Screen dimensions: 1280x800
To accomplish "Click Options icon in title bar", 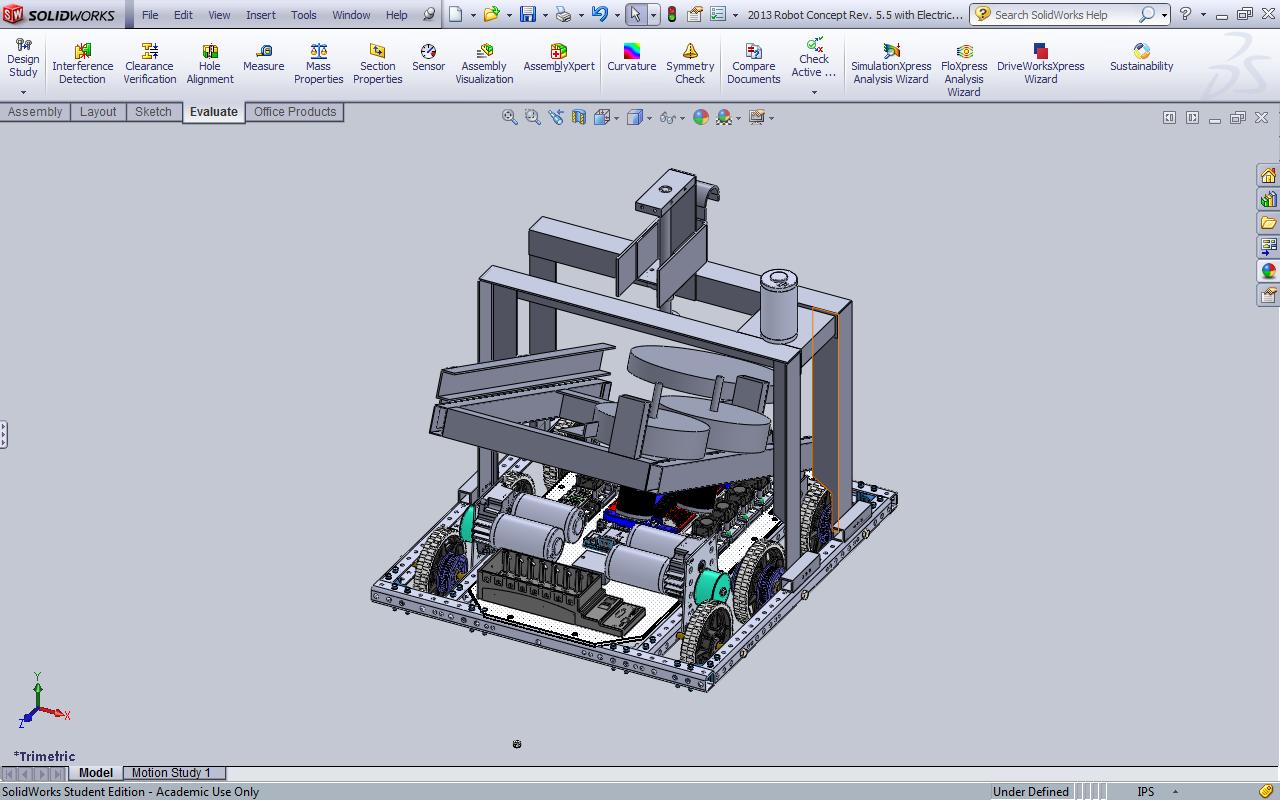I will click(718, 14).
